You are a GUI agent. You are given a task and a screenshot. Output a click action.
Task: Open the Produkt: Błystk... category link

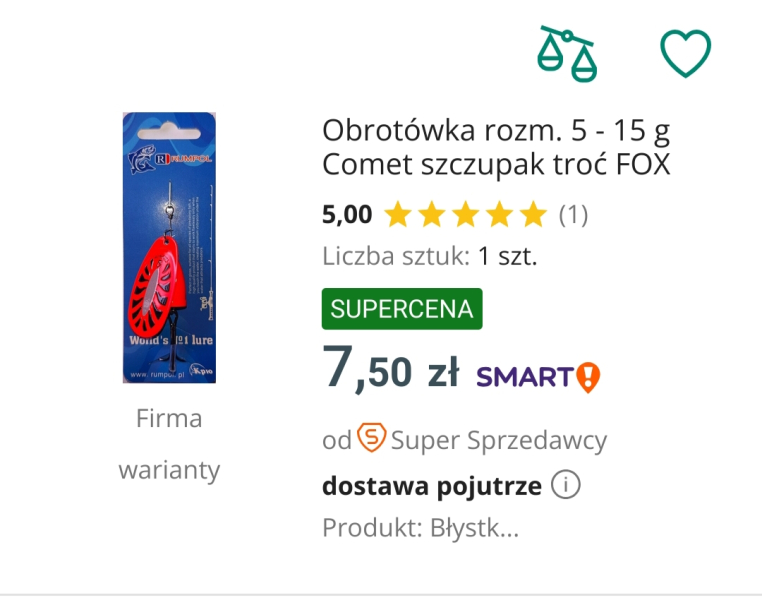pos(420,528)
